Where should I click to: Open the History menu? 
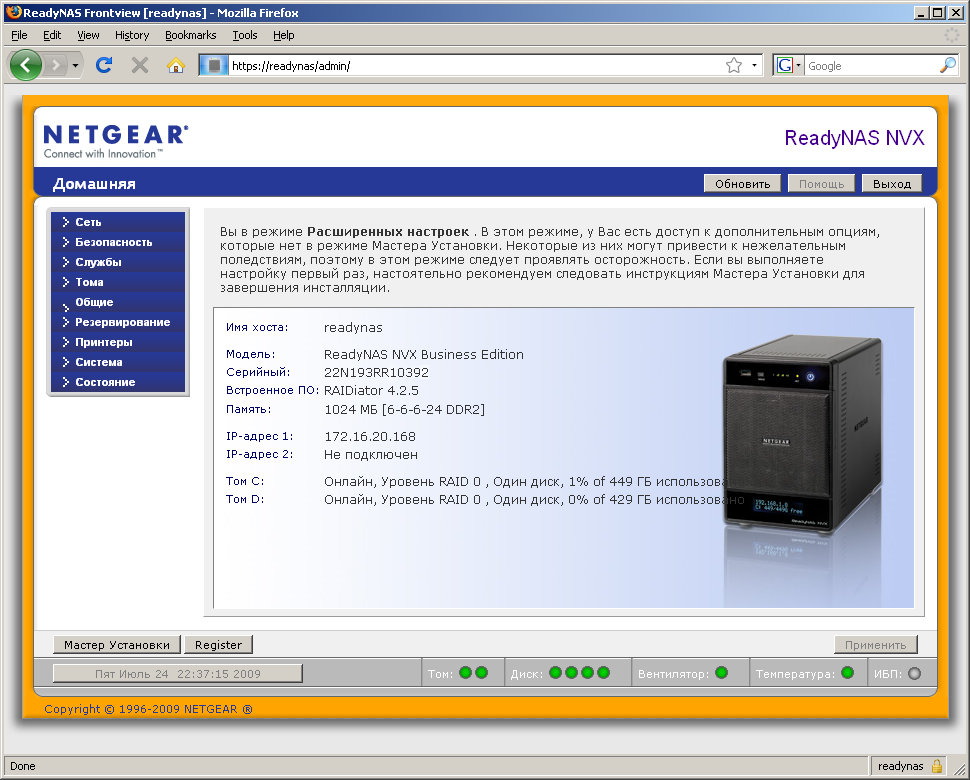click(132, 35)
